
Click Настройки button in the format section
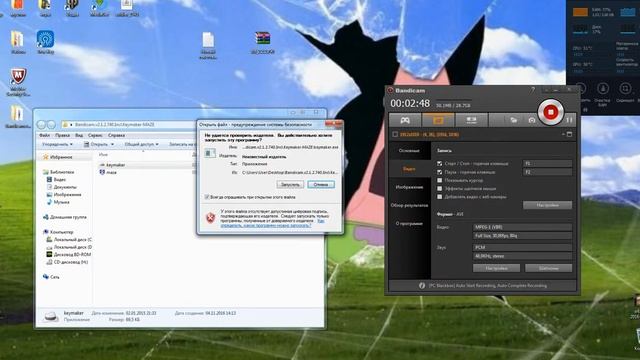496,268
